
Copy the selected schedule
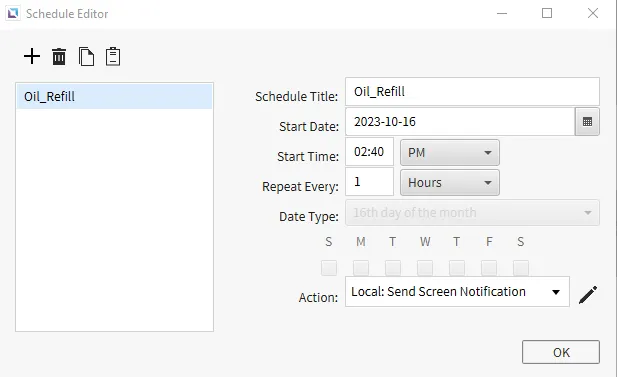tap(86, 56)
